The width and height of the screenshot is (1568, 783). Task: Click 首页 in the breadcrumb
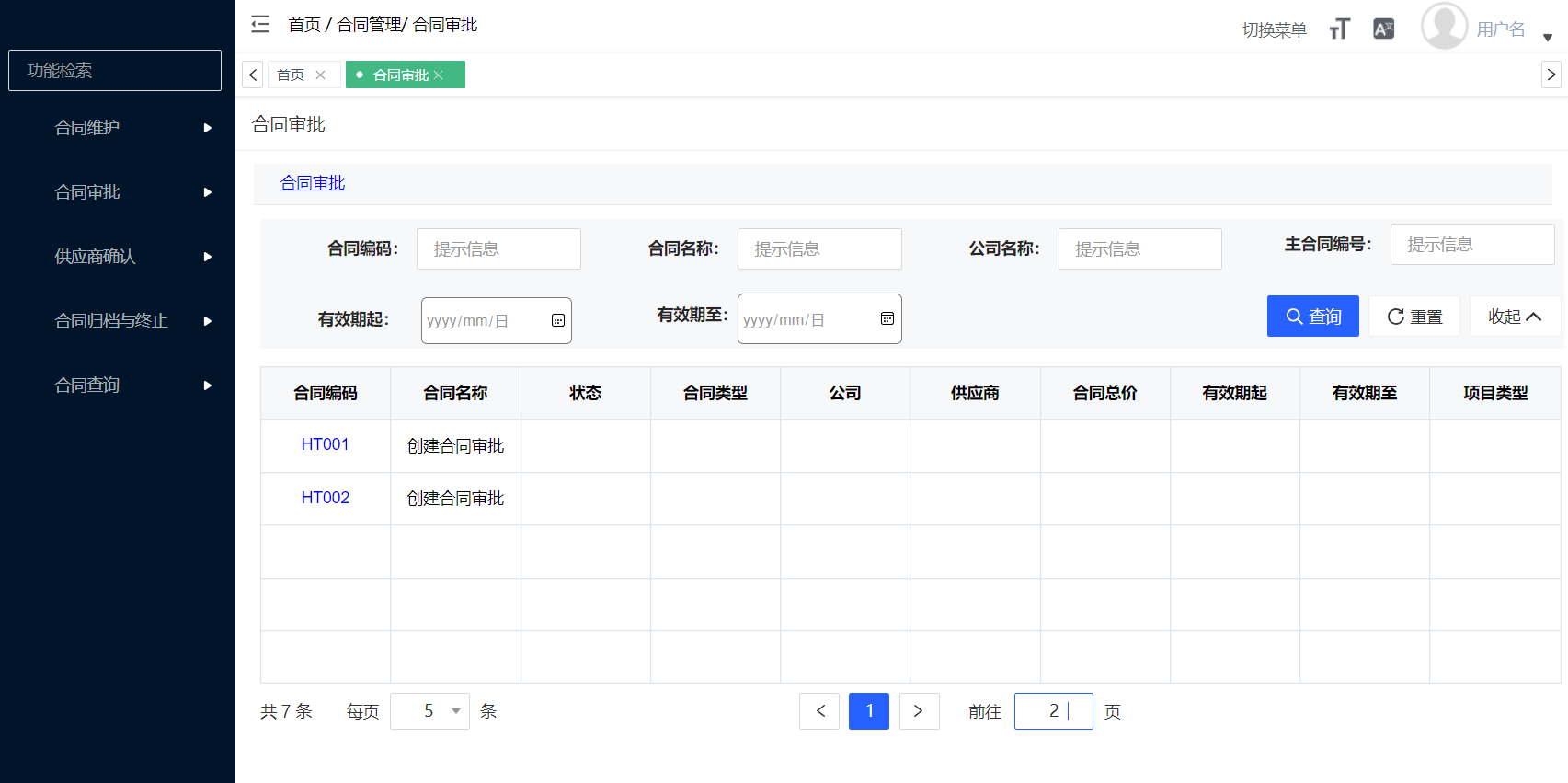tap(304, 25)
